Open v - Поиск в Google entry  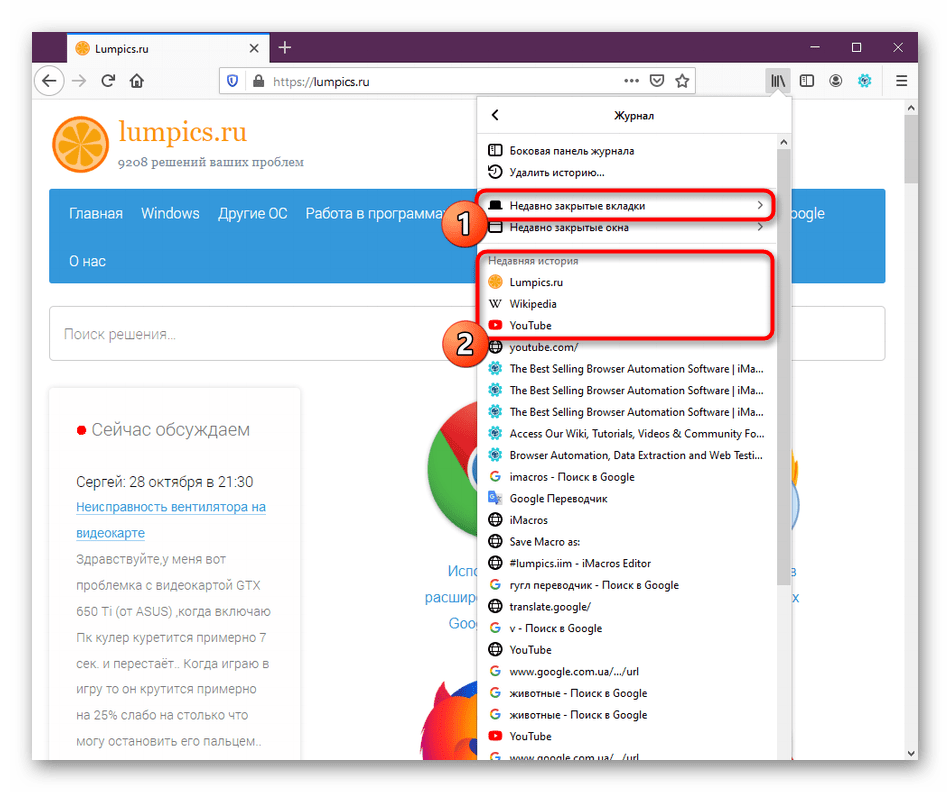point(627,629)
